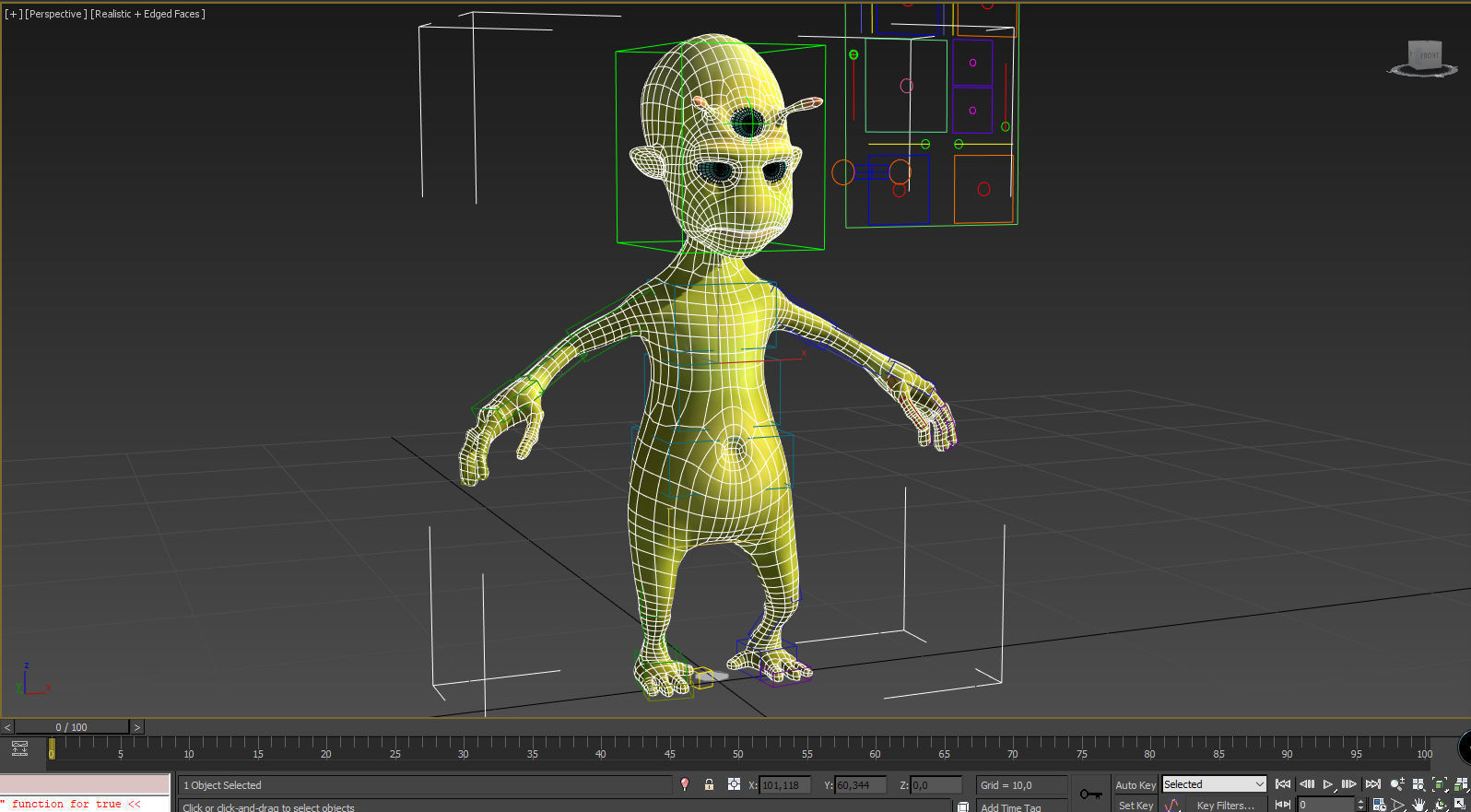Click the pink MAXScript macro recorder pane
1471x812 pixels.
tap(85, 784)
